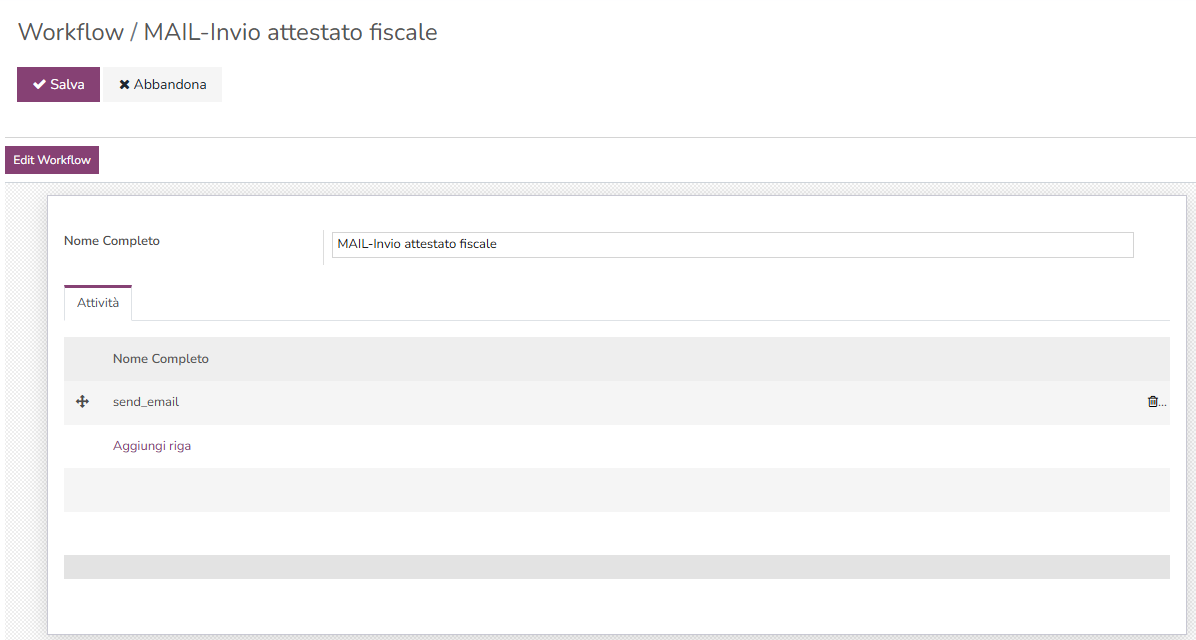Open the Attività tab
The height and width of the screenshot is (640, 1196).
(x=98, y=302)
